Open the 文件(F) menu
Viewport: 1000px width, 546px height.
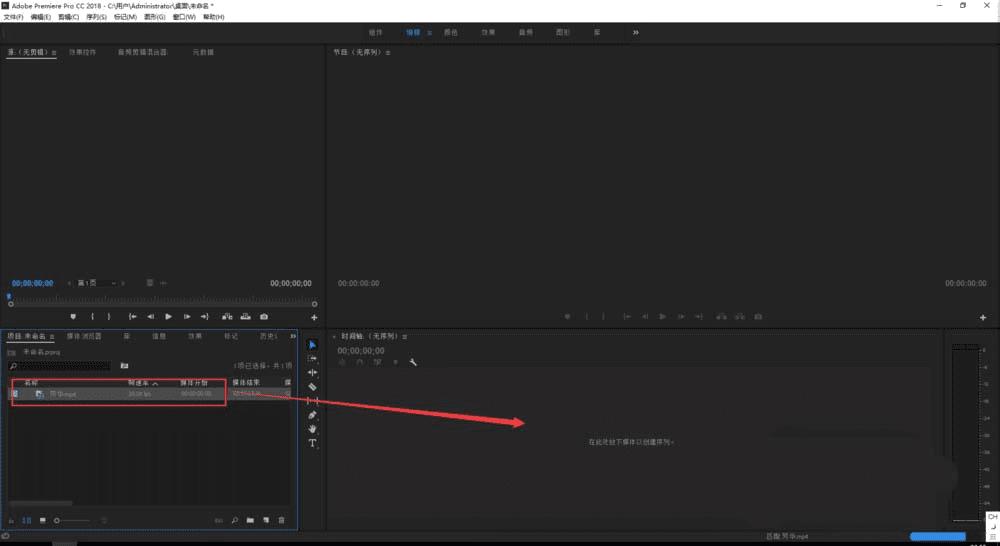tap(13, 17)
